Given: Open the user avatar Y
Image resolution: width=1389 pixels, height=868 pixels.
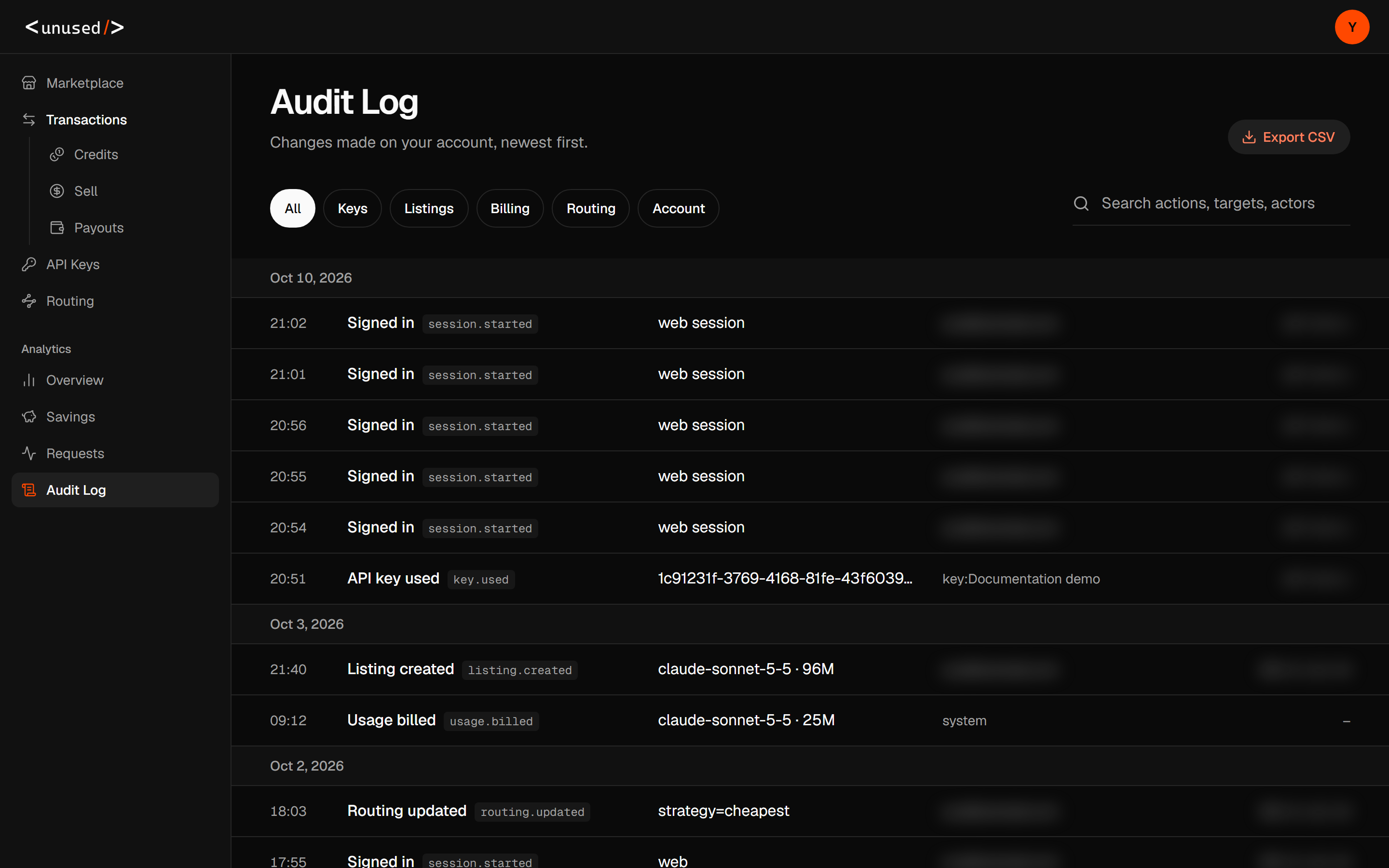Looking at the screenshot, I should [x=1352, y=27].
